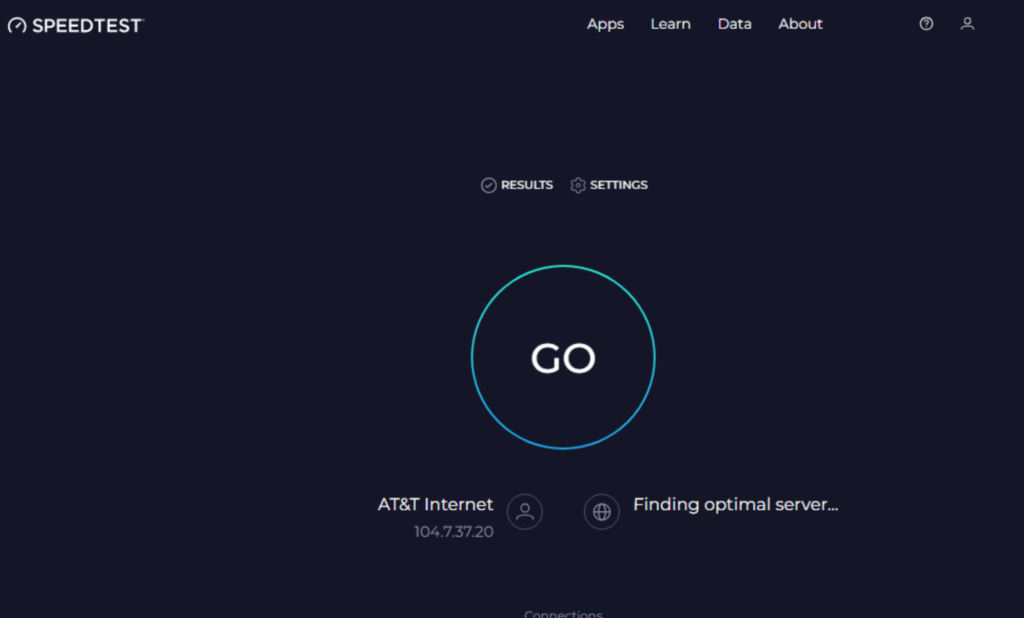
Task: Open the SETTINGS text link
Action: [619, 185]
